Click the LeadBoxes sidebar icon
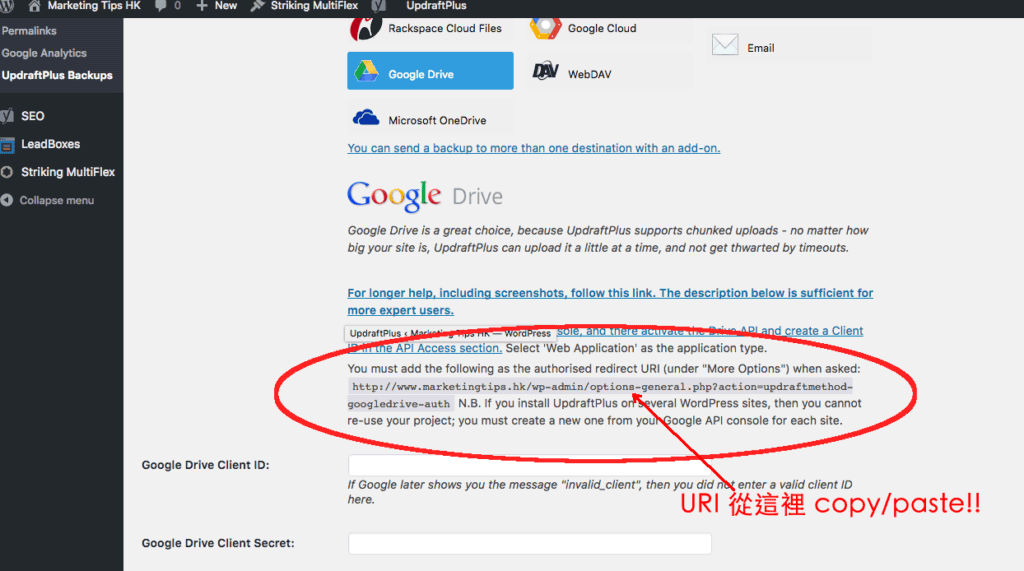1024x571 pixels. 7,144
